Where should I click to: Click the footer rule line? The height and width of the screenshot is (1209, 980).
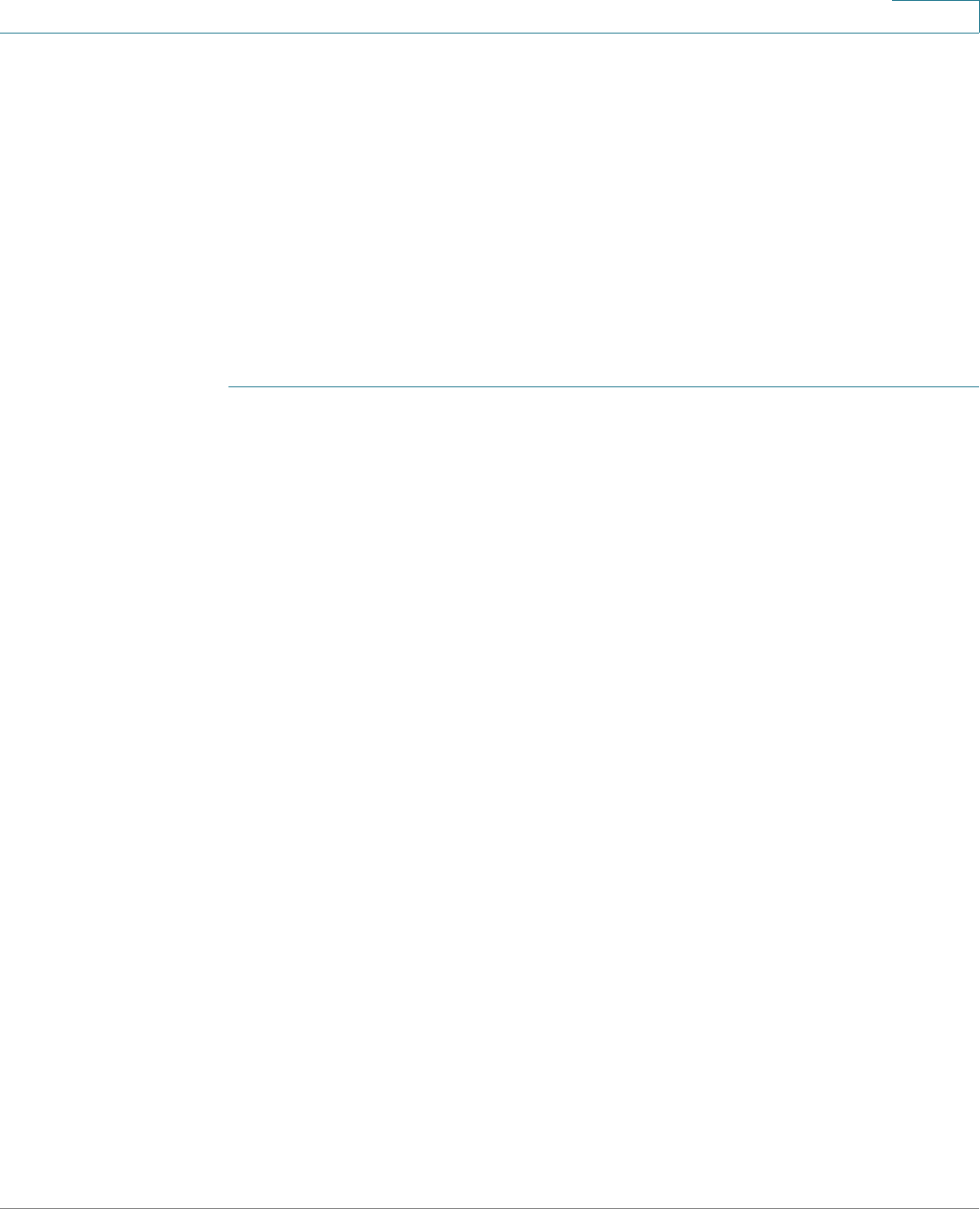click(x=490, y=1208)
